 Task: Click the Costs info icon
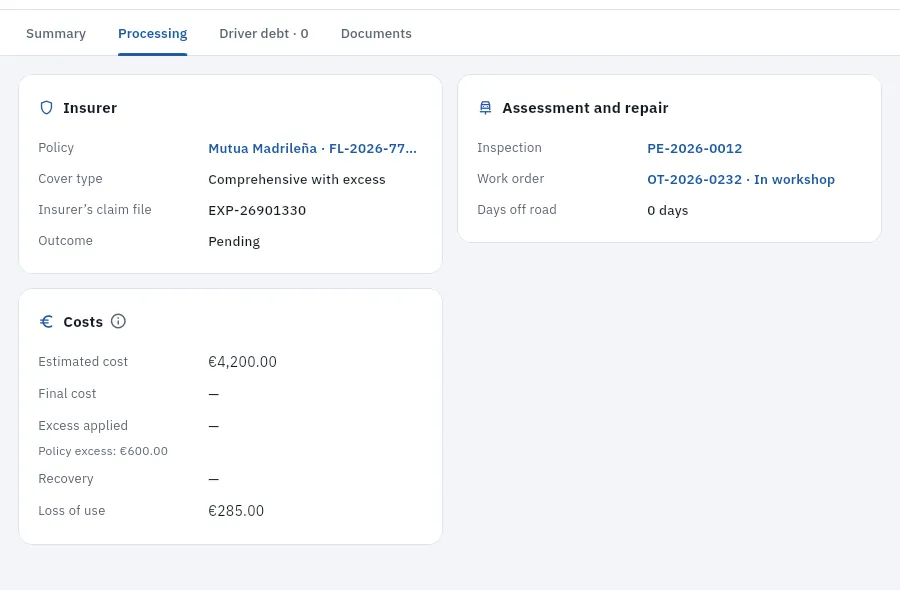pos(118,321)
